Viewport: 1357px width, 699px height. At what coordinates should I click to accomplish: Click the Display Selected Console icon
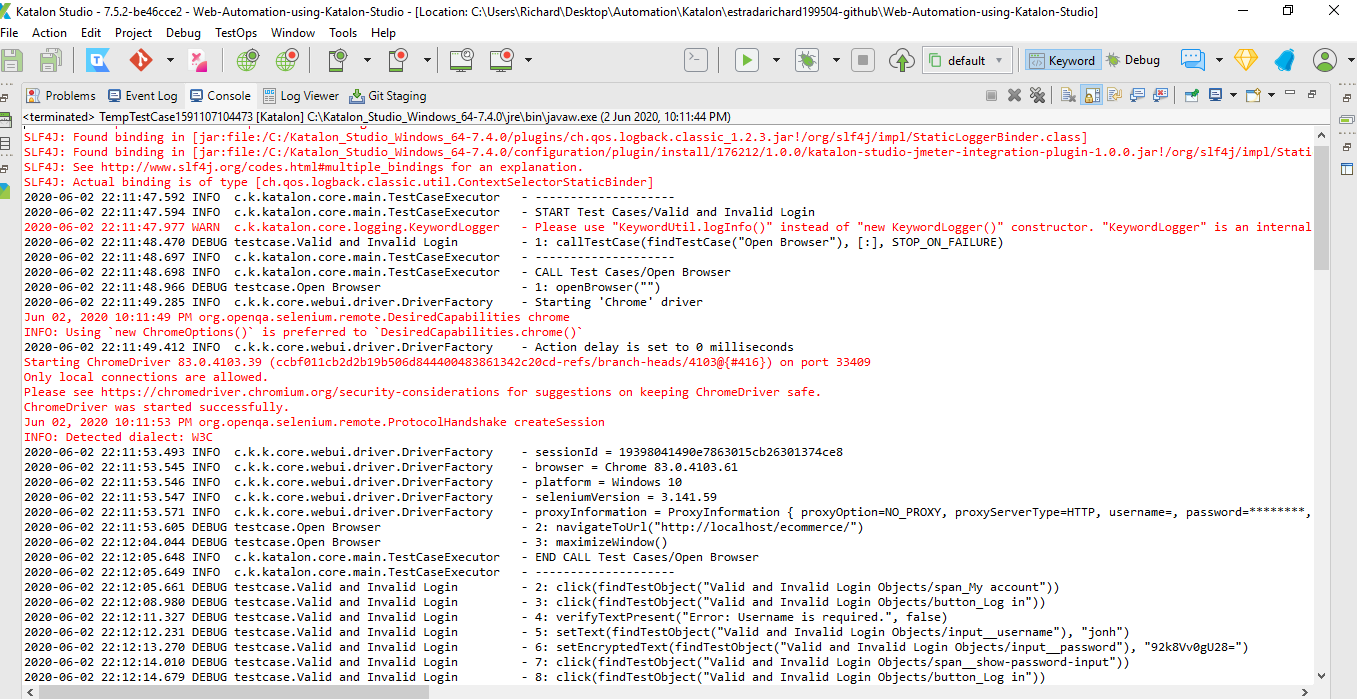[1215, 96]
